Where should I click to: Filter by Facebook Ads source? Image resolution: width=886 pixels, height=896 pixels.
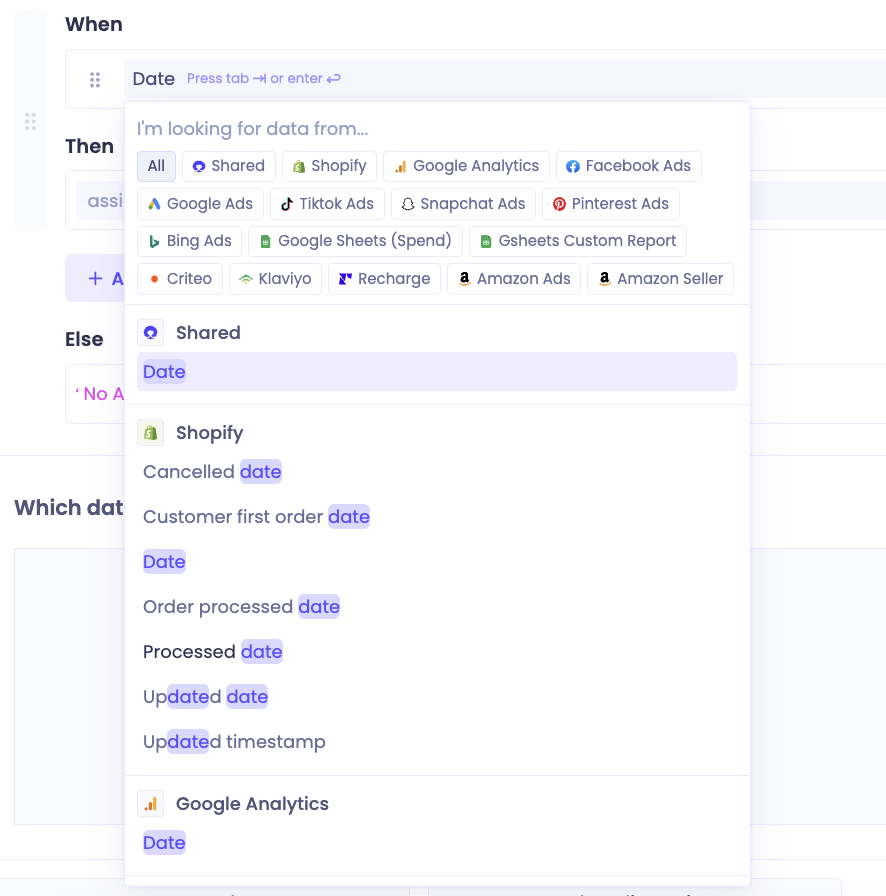point(629,166)
